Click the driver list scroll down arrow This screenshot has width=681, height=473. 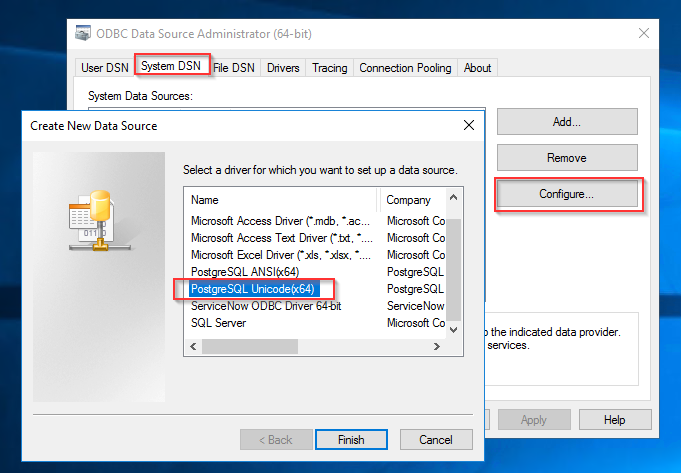pyautogui.click(x=453, y=330)
